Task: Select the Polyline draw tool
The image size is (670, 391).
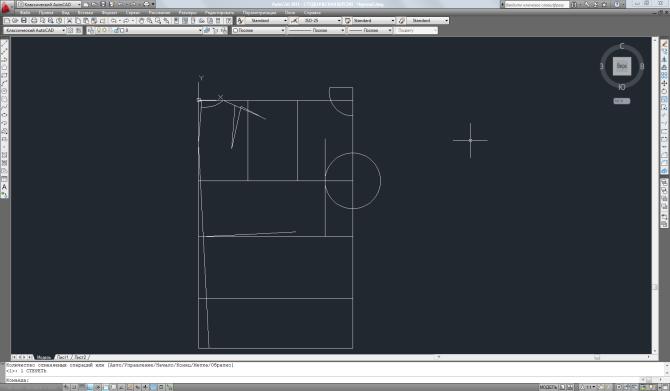Action: click(x=5, y=59)
